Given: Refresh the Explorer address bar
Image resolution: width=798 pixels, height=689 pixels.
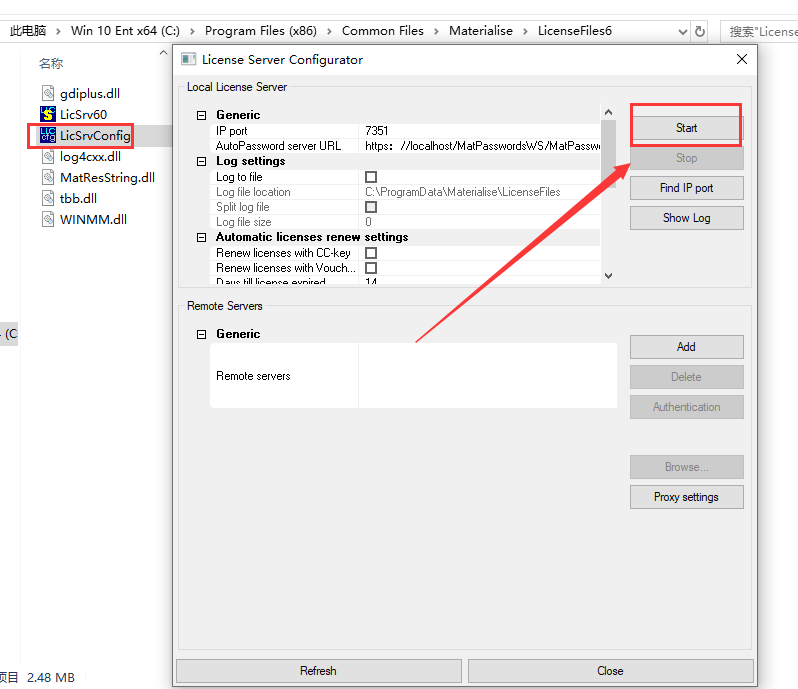Looking at the screenshot, I should pyautogui.click(x=700, y=31).
